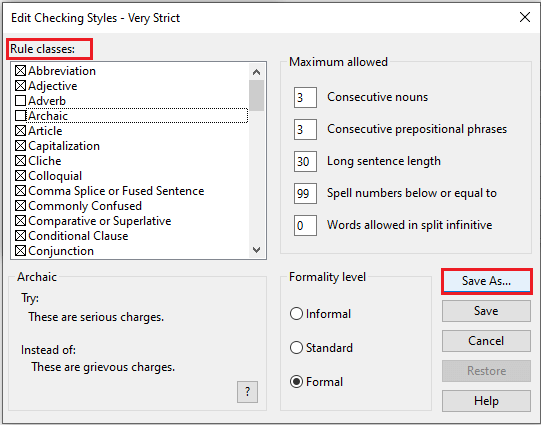Select the Formal radio button
This screenshot has width=541, height=425.
[296, 382]
